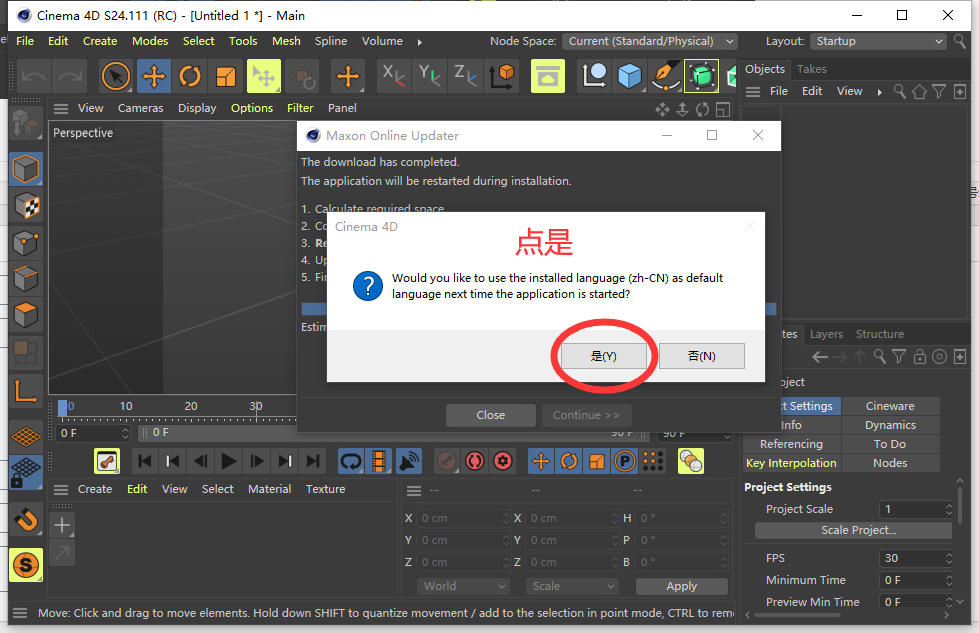Click the Apply coordinates button
Viewport: 979px width, 633px height.
(681, 586)
